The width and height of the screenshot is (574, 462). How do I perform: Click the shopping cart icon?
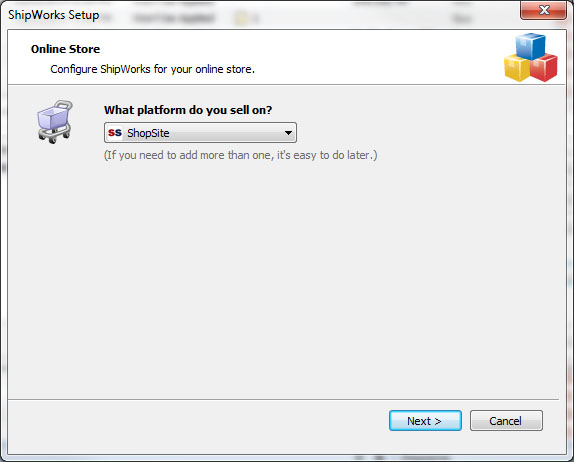tap(55, 122)
